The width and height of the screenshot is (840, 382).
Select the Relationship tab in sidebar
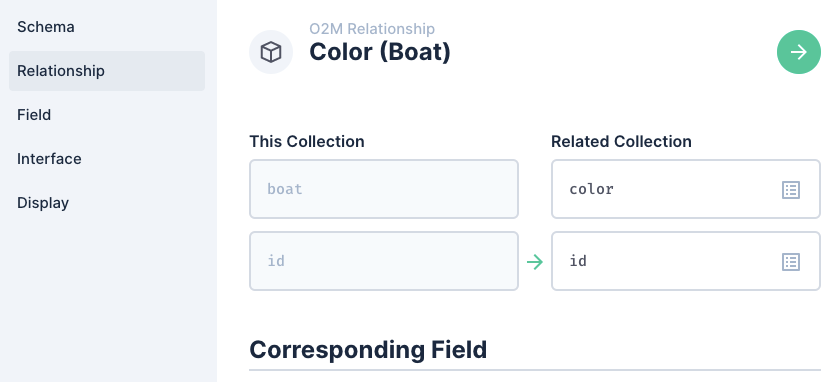(x=107, y=71)
